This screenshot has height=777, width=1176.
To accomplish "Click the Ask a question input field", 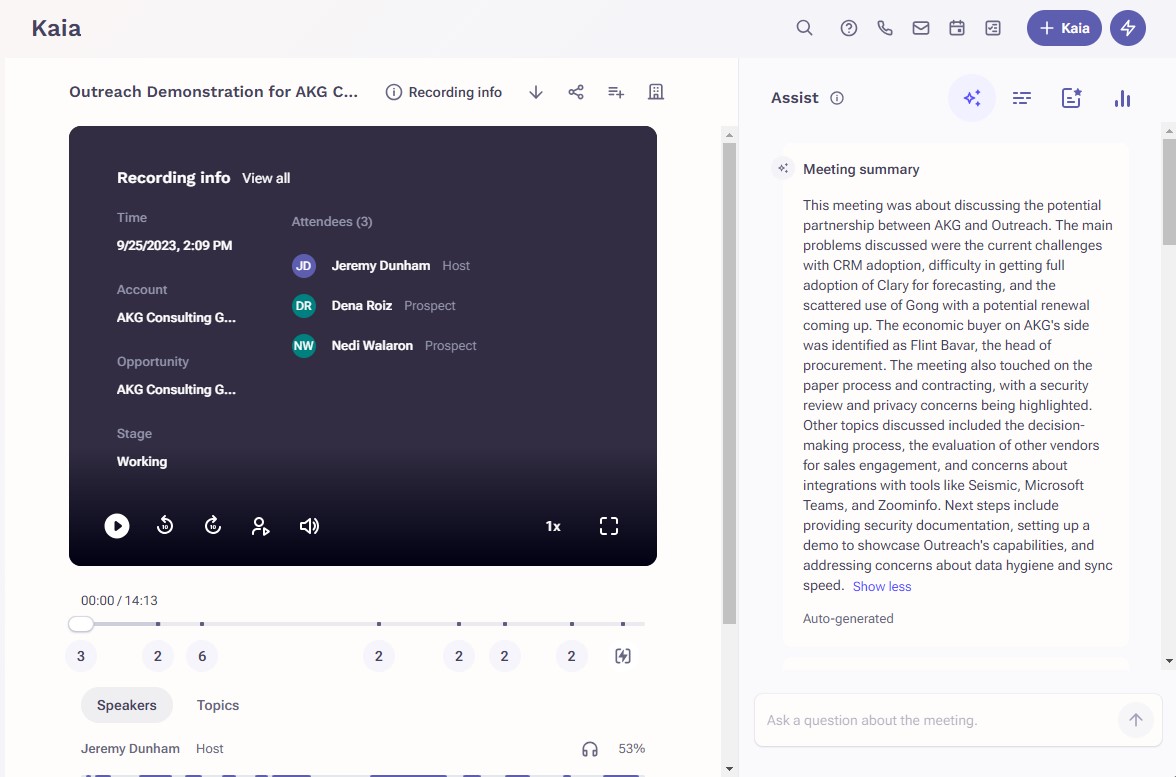I will 938,720.
